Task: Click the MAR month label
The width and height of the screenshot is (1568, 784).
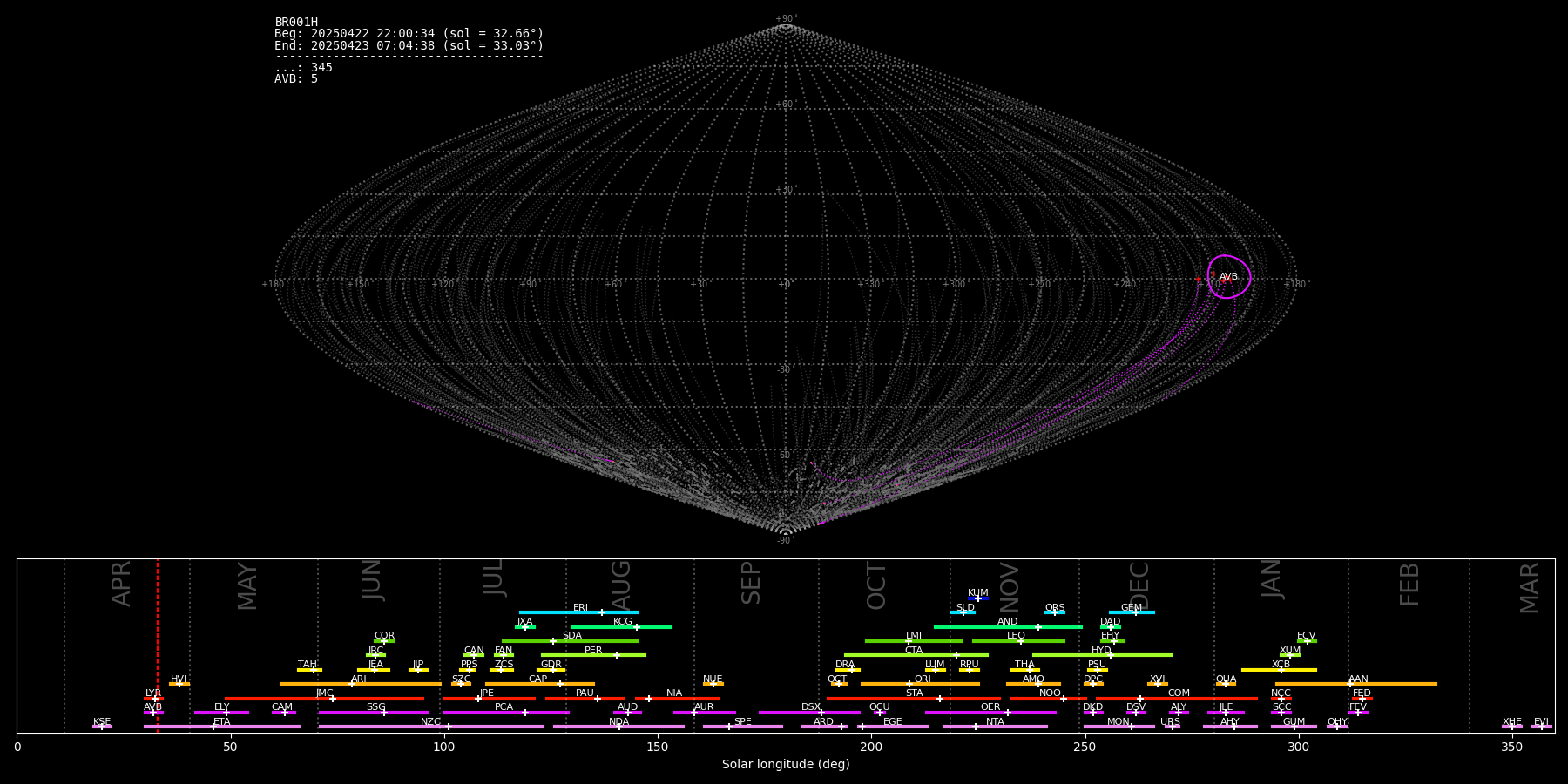Action: 1530,588
